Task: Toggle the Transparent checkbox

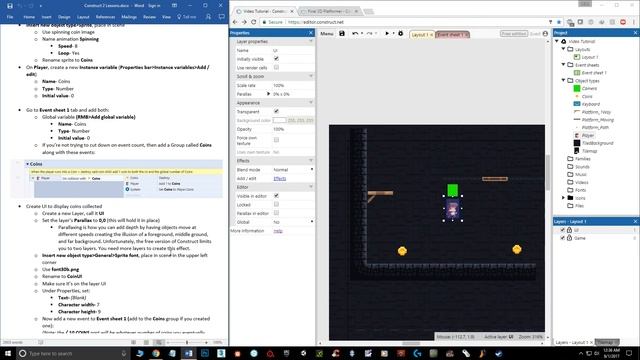Action: [276, 111]
